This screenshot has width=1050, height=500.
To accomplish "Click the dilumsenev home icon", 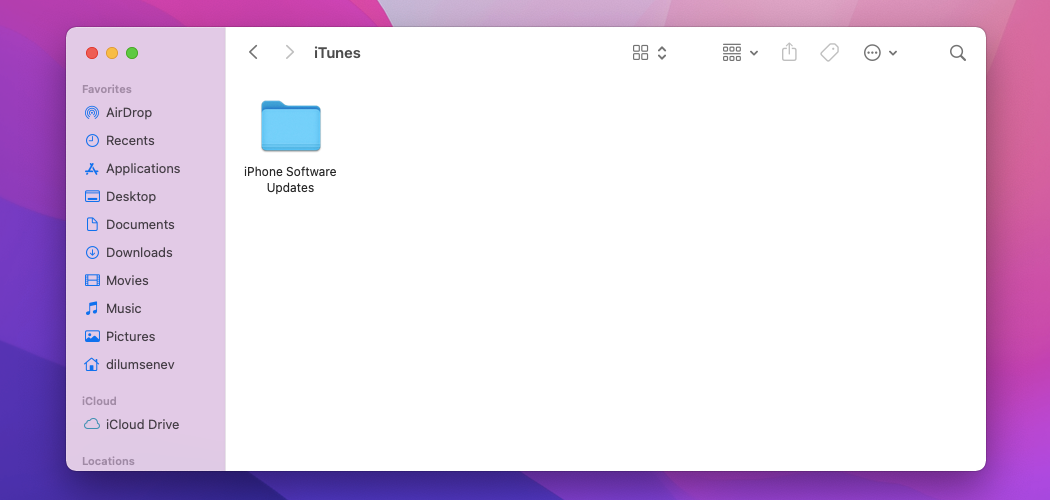I will coord(92,365).
